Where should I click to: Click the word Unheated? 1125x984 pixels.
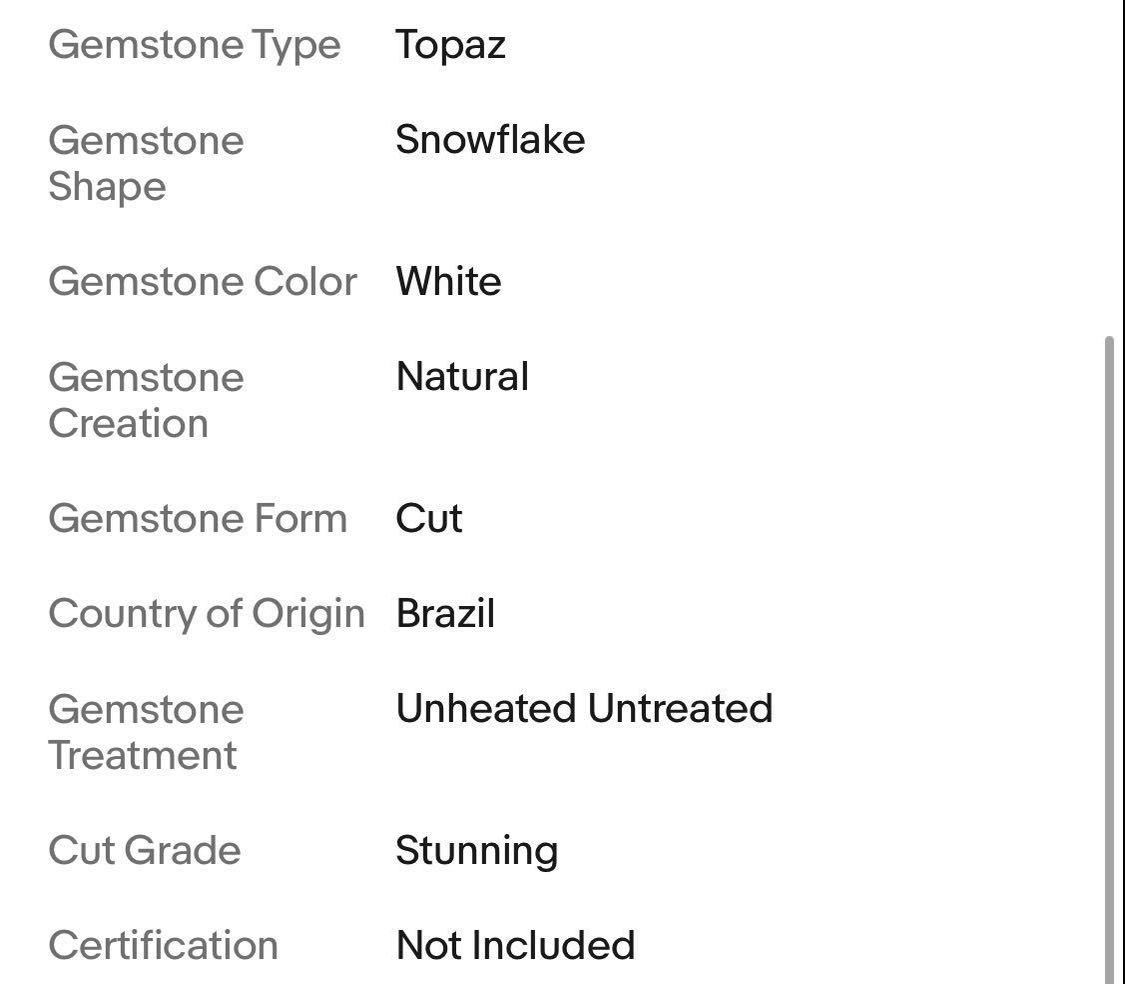click(x=486, y=709)
